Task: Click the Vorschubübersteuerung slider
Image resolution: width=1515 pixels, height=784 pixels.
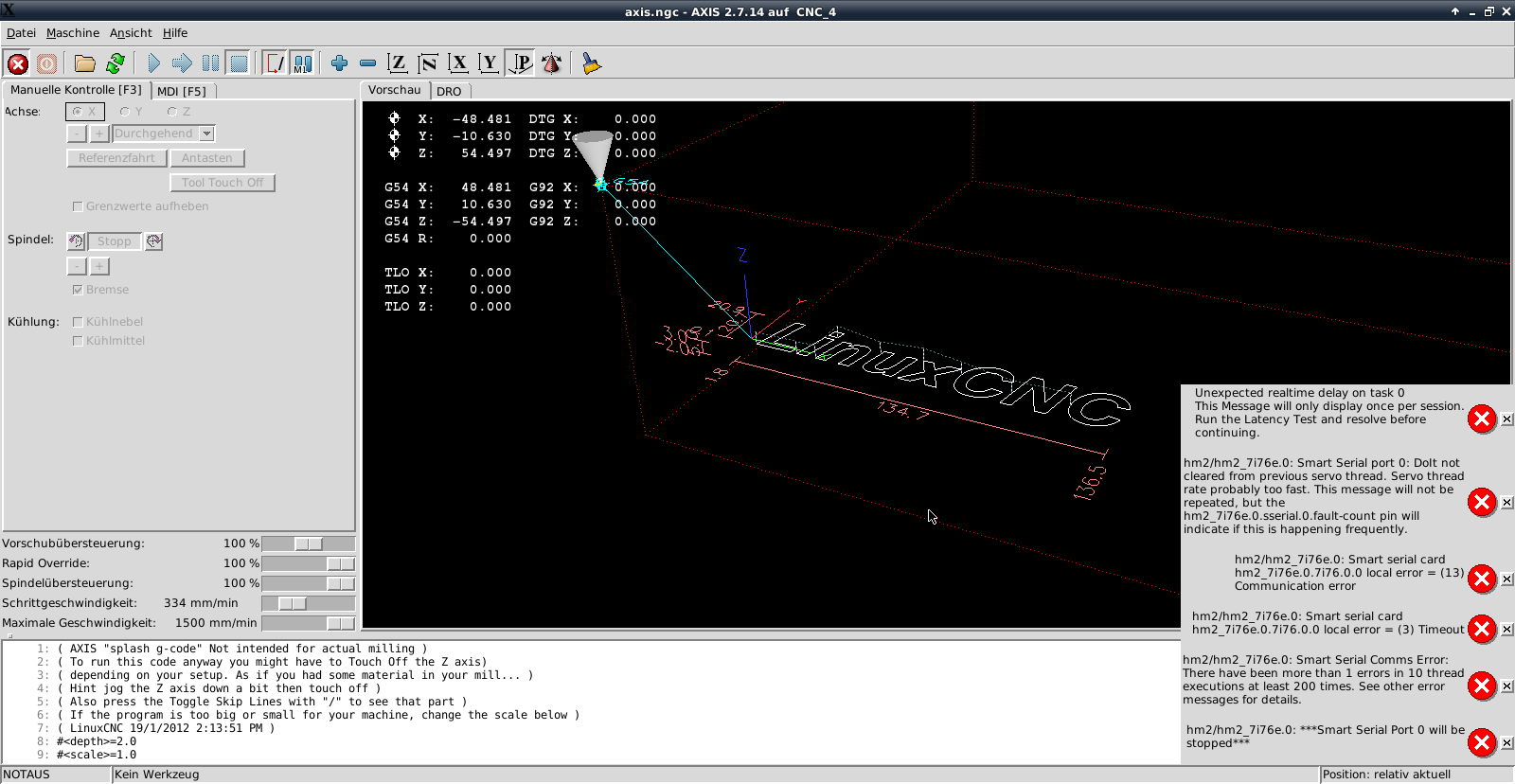Action: point(309,543)
